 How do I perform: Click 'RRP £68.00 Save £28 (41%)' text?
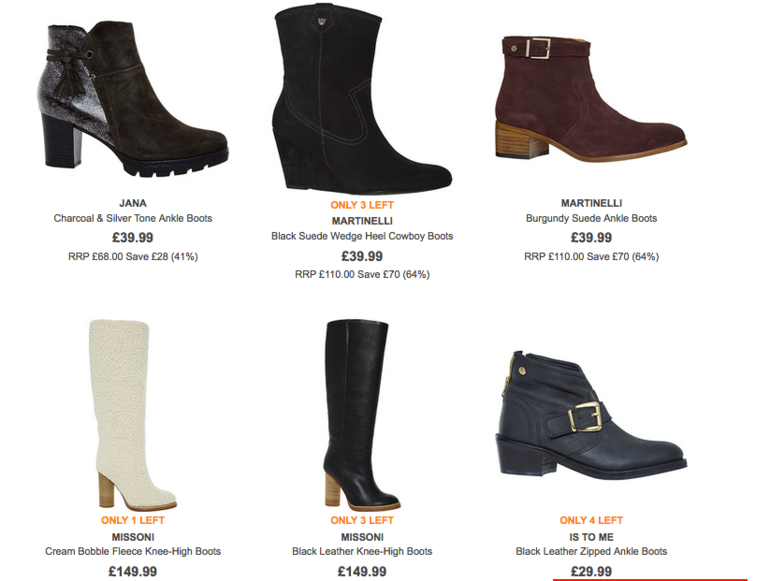point(133,256)
